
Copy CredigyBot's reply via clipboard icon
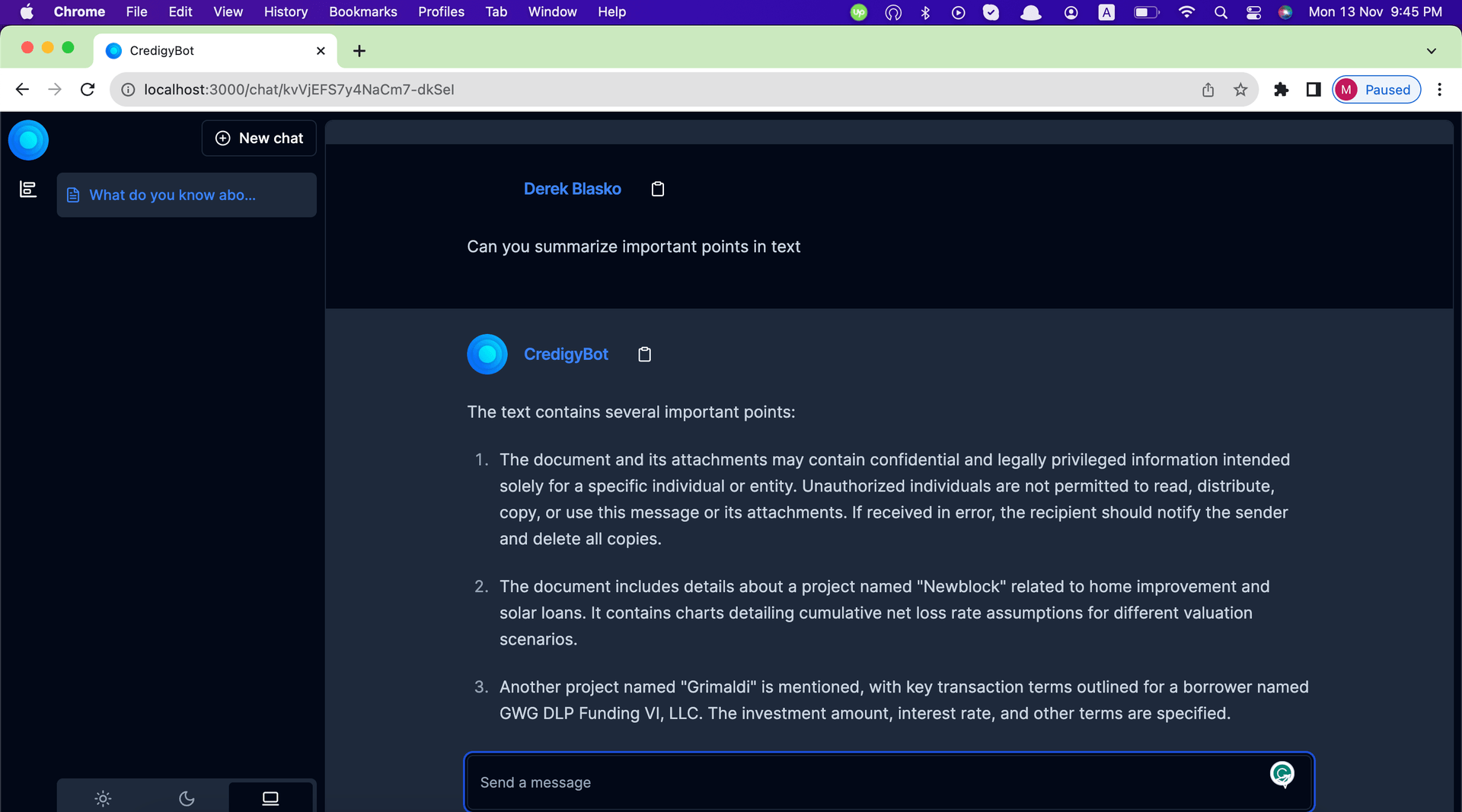pyautogui.click(x=644, y=354)
